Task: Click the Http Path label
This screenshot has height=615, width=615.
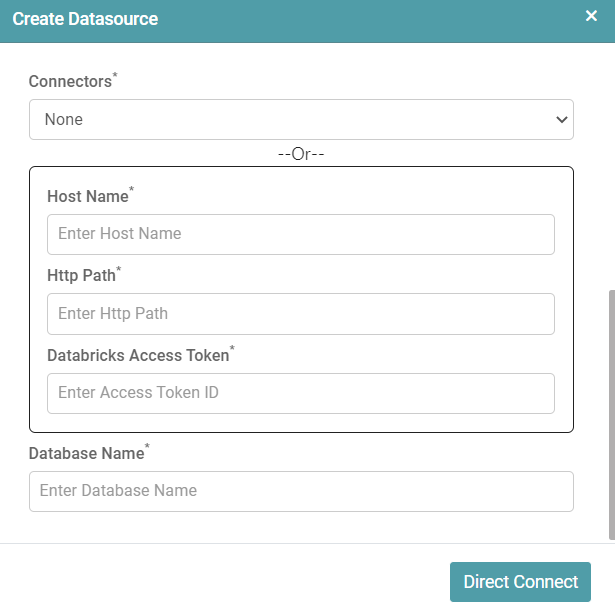Action: (81, 276)
